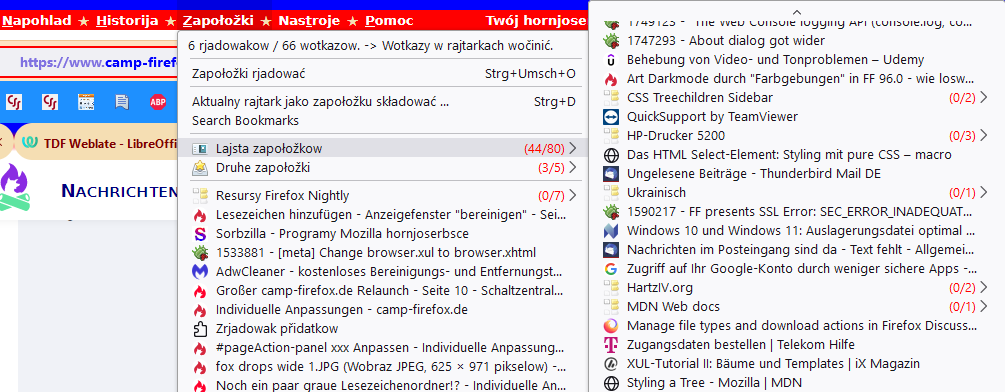Viewport: 1005px width, 392px height.
Task: Open the Napohlad menu
Action: coord(36,20)
